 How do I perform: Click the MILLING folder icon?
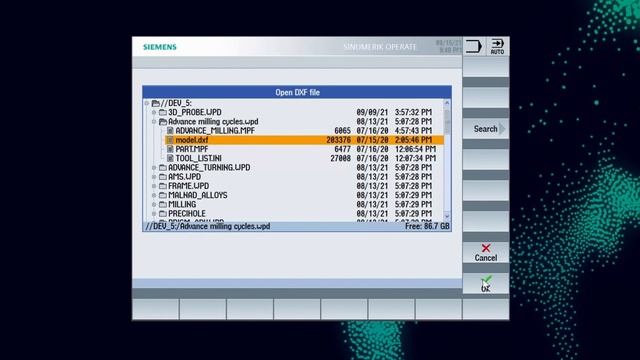[x=163, y=204]
